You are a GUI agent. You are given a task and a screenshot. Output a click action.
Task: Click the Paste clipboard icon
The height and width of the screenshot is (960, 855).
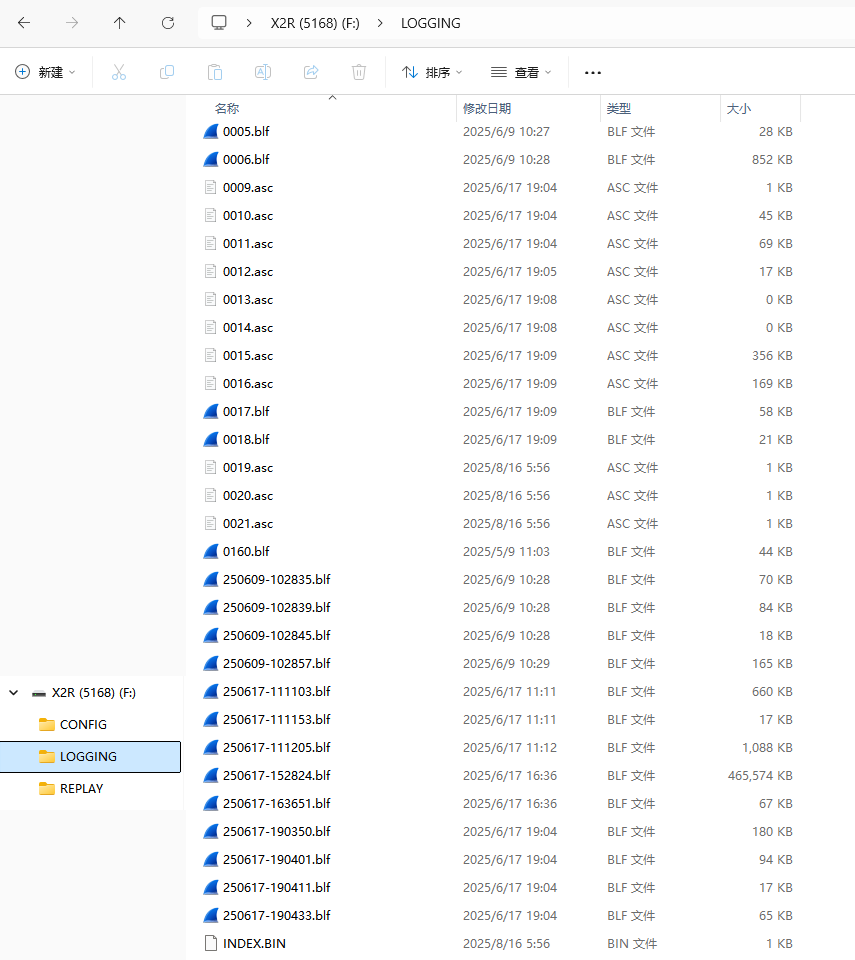[x=215, y=72]
